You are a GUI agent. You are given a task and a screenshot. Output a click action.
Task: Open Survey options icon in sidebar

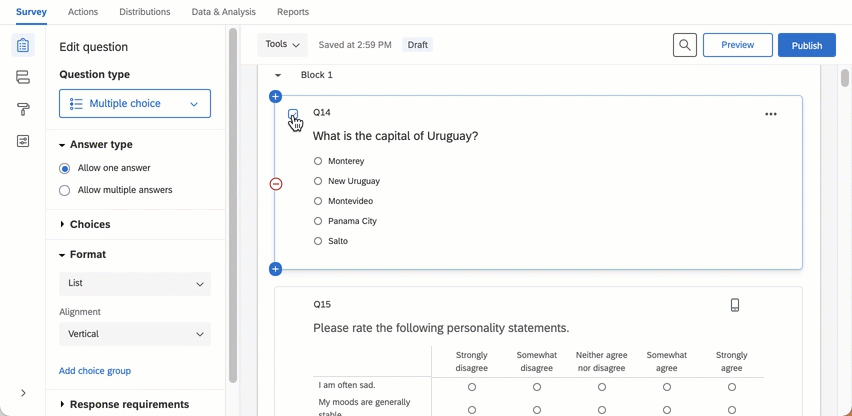23,141
